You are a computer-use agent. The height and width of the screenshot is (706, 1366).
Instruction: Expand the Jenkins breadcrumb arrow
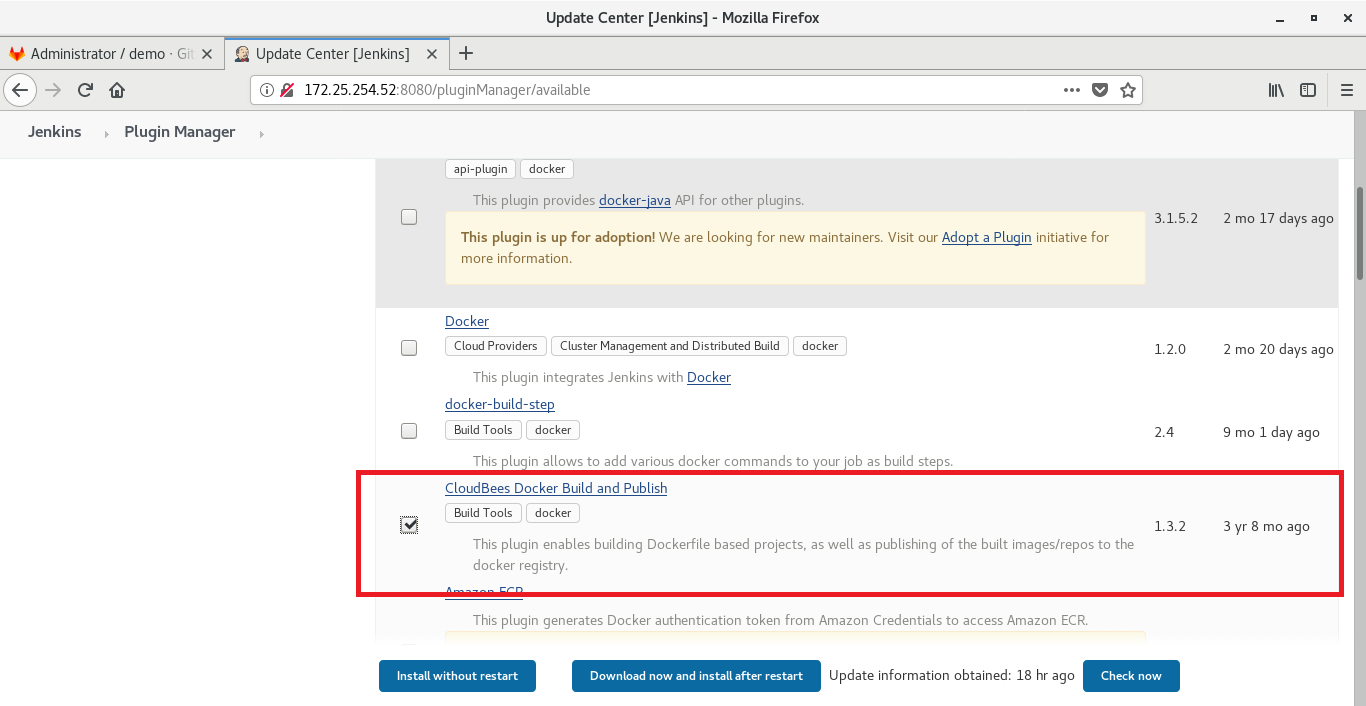[107, 133]
